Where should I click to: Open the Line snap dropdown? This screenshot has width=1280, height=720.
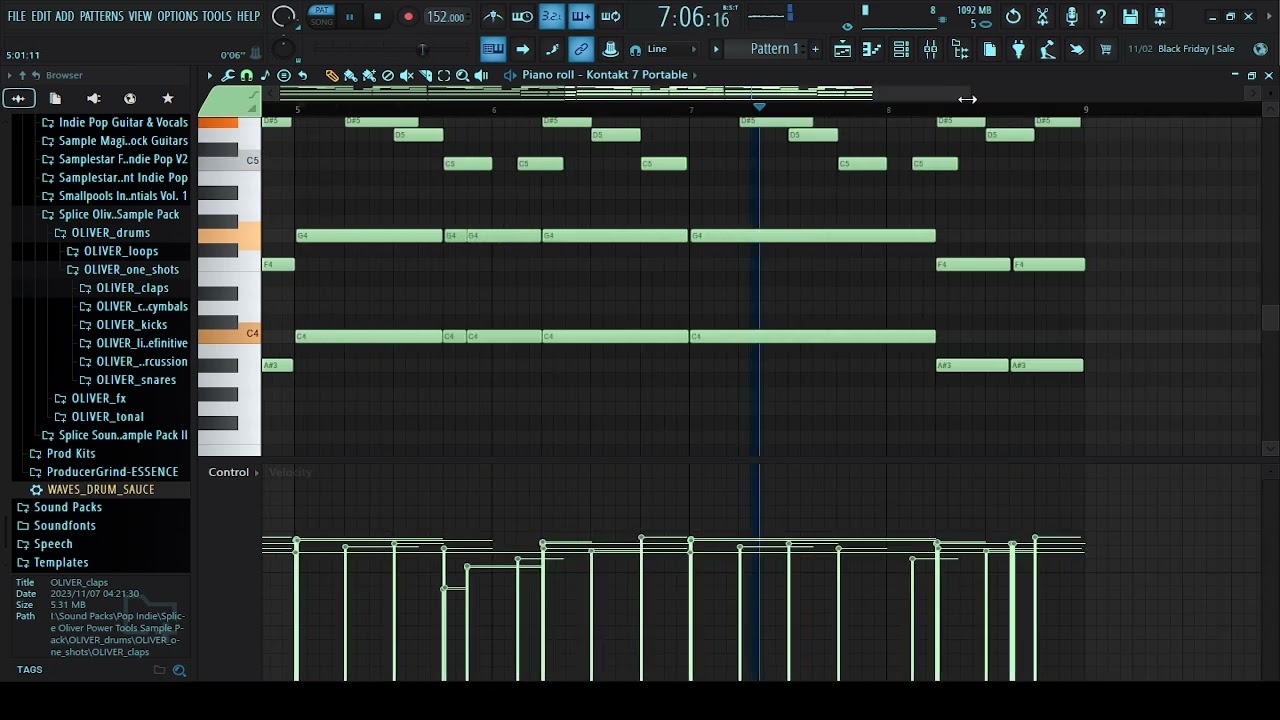[x=670, y=49]
